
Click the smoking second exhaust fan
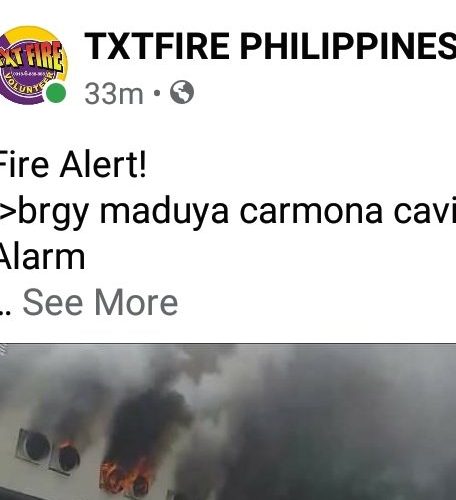(67, 457)
